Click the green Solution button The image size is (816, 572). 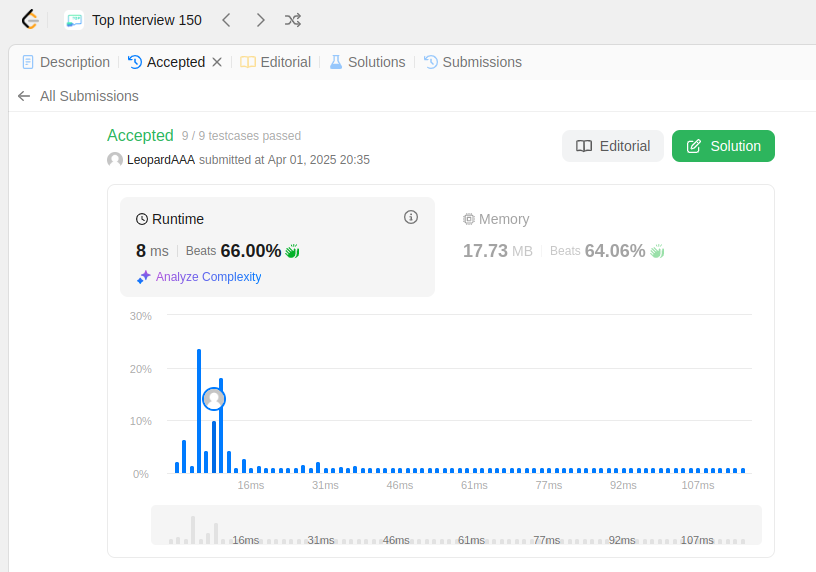coord(723,146)
